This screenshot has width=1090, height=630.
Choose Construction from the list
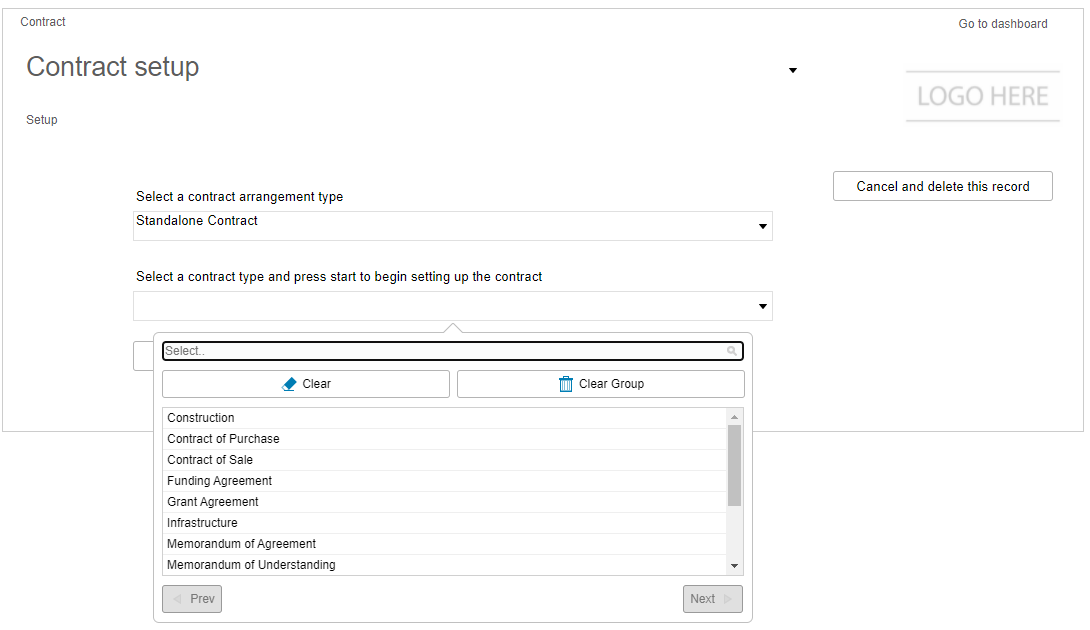pos(444,418)
